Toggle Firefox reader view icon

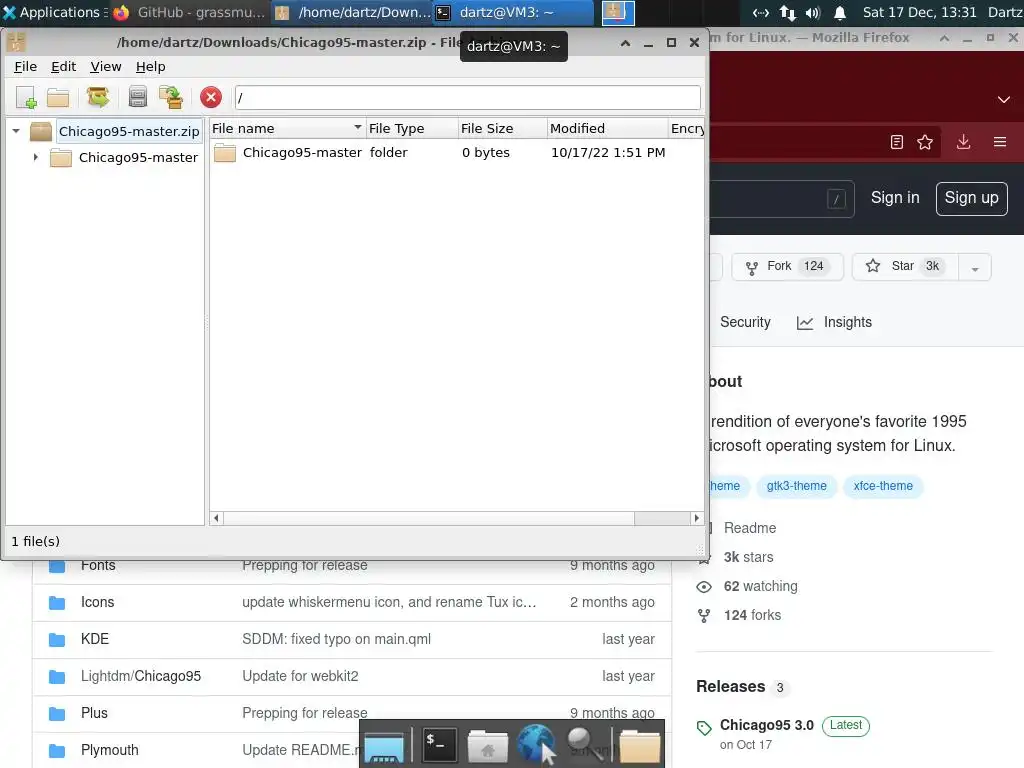pyautogui.click(x=897, y=142)
